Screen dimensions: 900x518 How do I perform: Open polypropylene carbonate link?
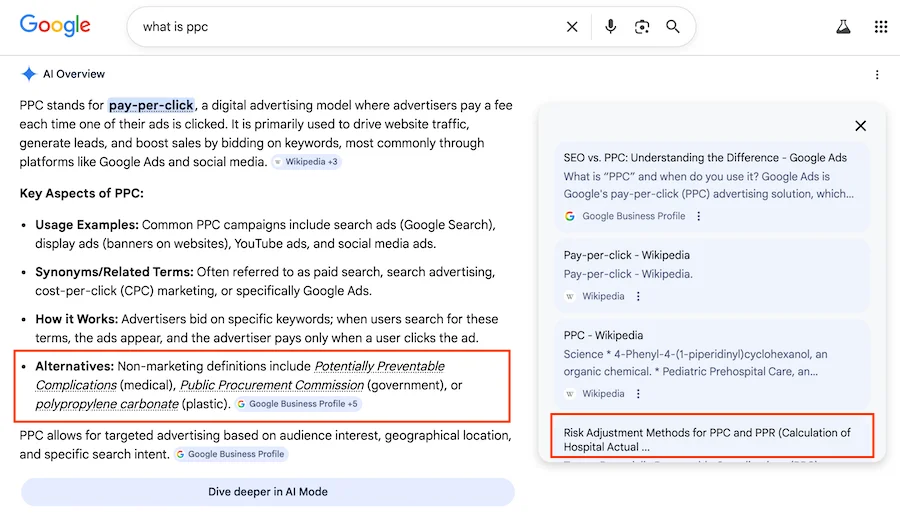pyautogui.click(x=107, y=404)
